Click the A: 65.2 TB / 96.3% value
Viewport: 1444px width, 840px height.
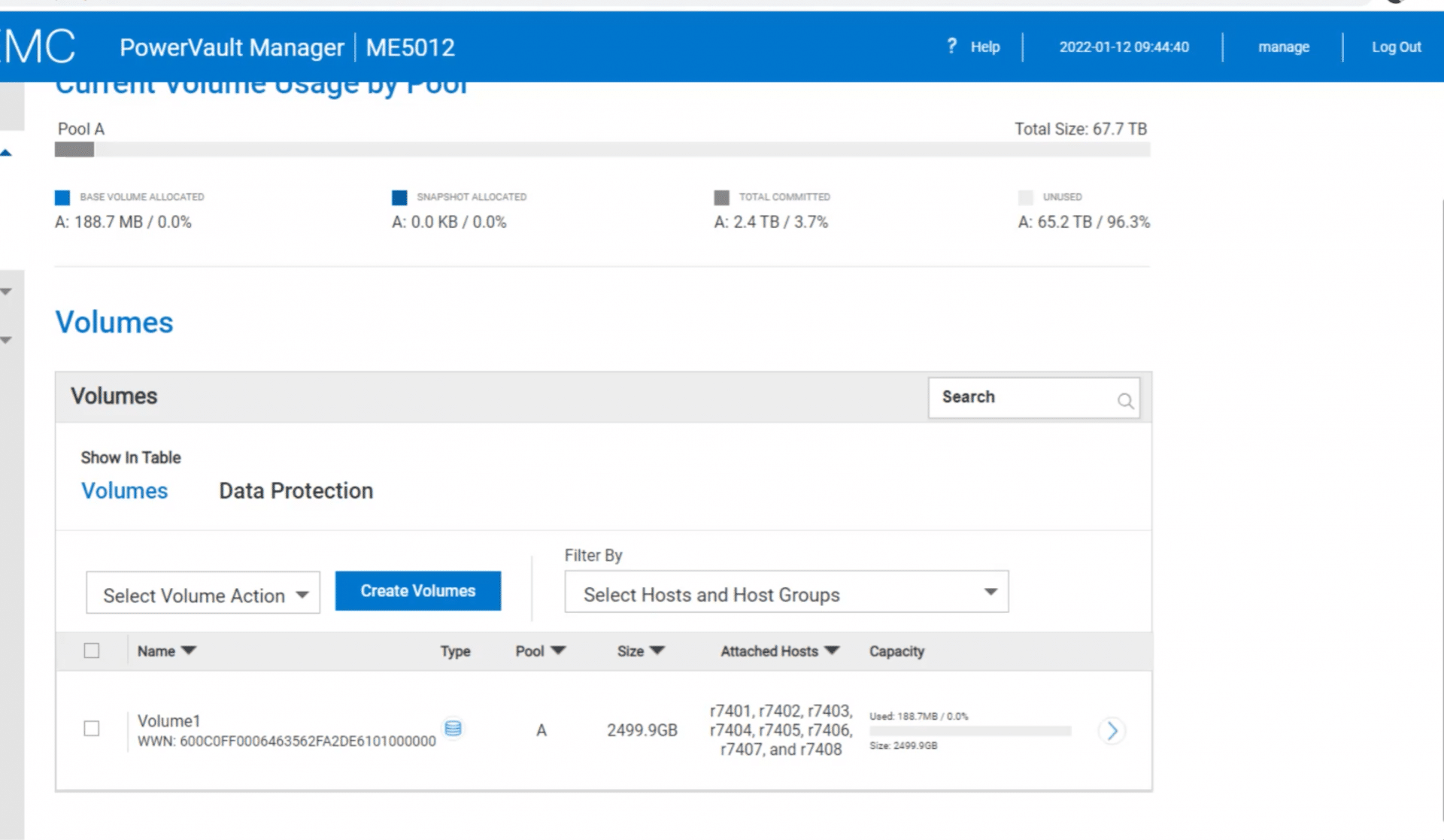point(1084,222)
